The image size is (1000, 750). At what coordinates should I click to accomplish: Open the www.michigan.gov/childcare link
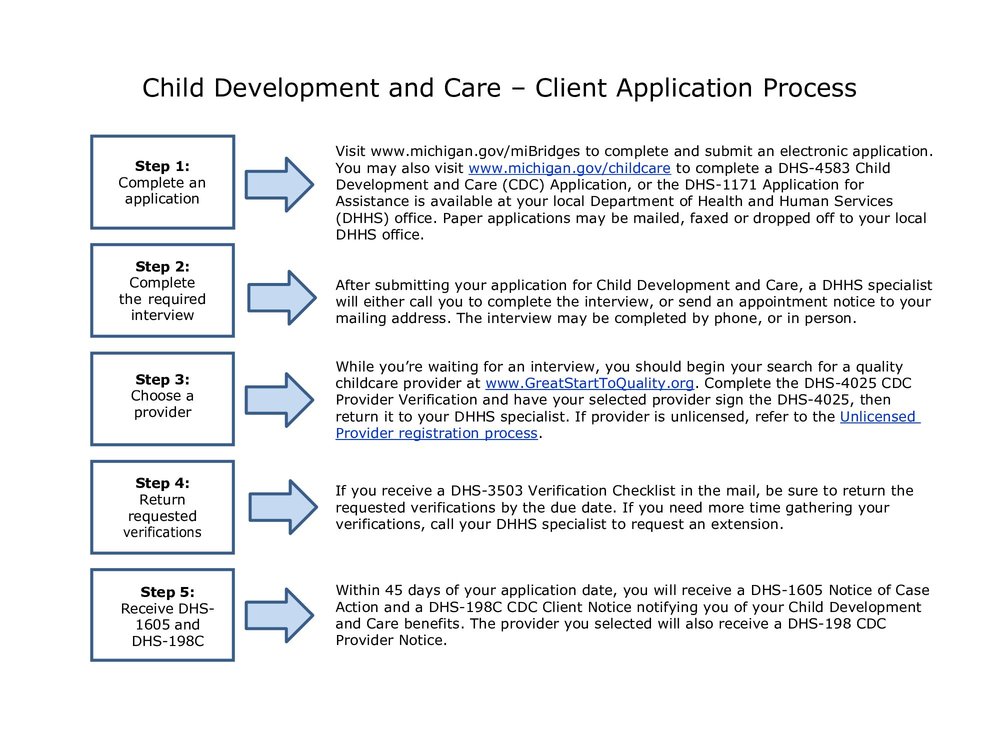click(569, 168)
